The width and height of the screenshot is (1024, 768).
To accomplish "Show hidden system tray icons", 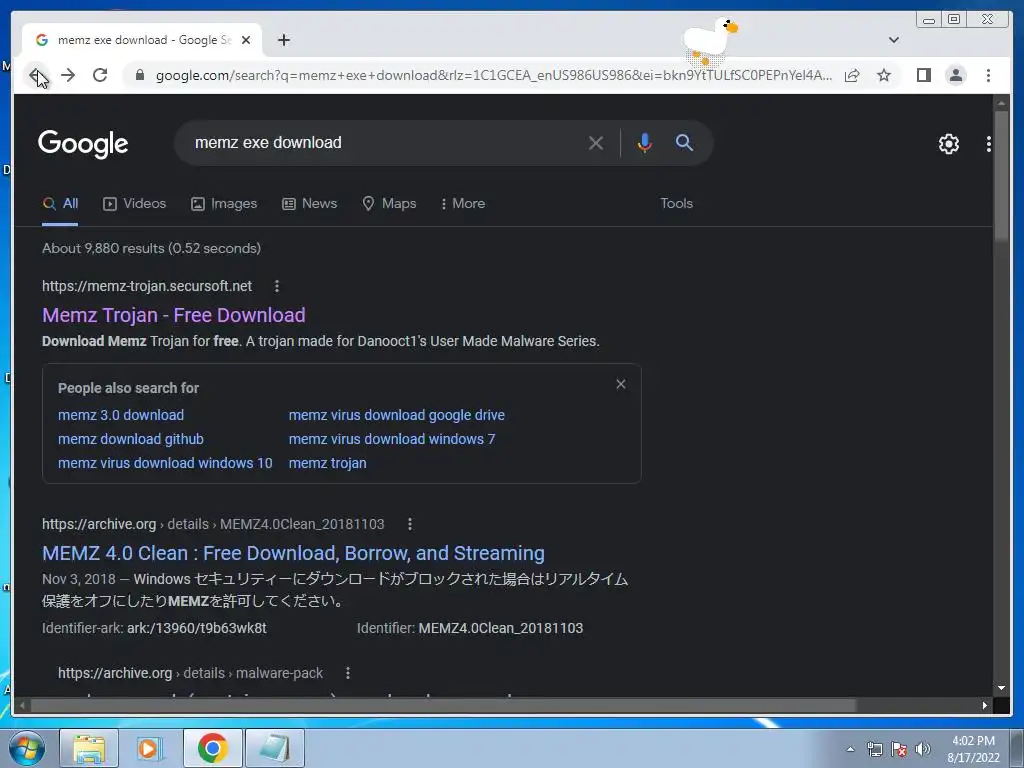I will [850, 749].
